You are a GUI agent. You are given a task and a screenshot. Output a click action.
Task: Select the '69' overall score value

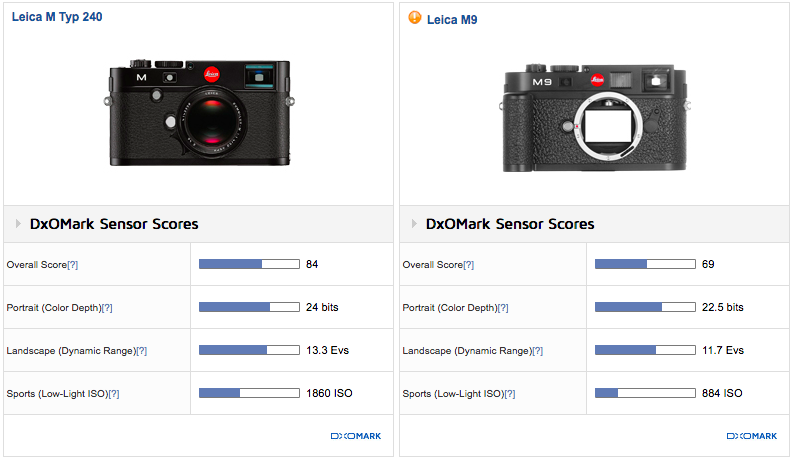(x=708, y=264)
